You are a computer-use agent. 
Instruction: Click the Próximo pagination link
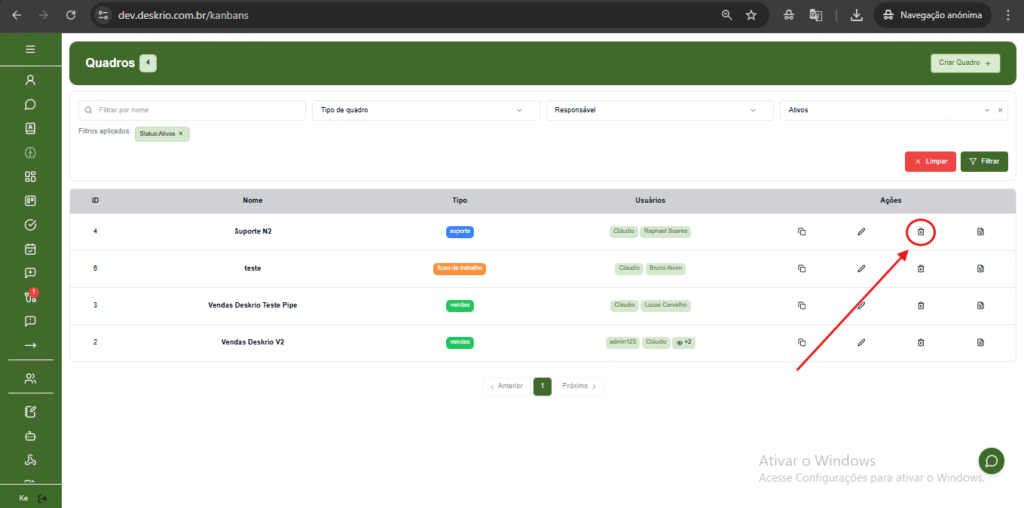pyautogui.click(x=579, y=386)
